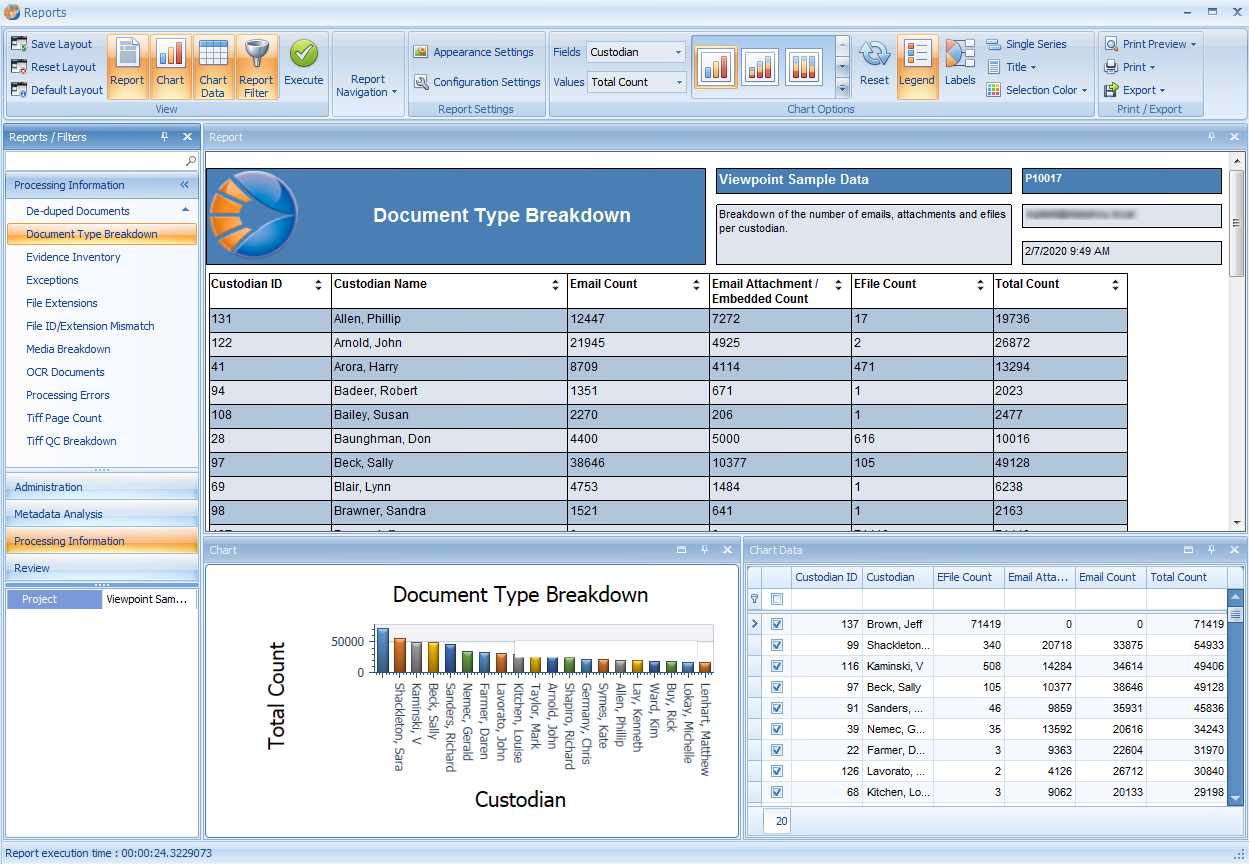Toggle the Report view button

[127, 67]
